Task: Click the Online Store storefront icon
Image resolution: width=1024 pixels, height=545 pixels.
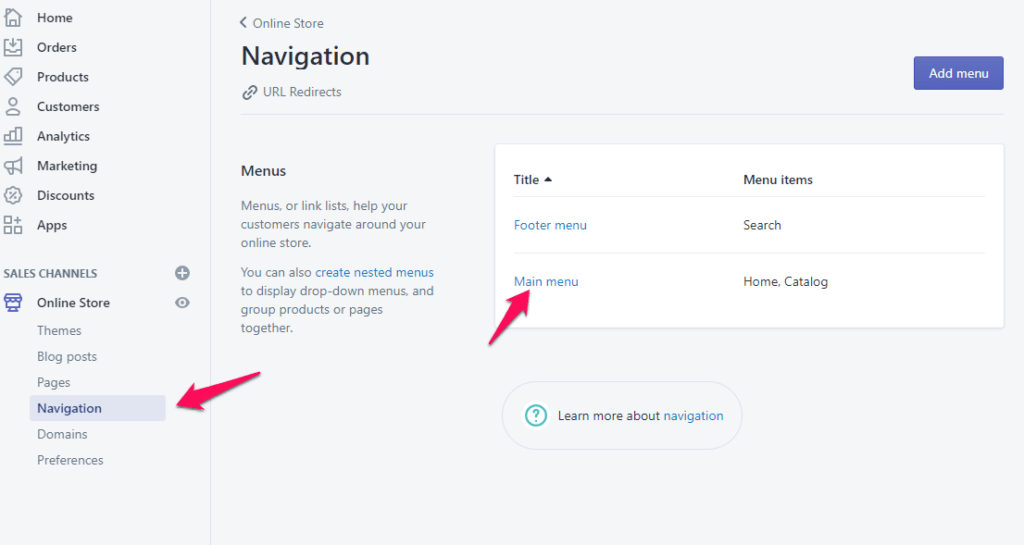Action: coord(13,302)
